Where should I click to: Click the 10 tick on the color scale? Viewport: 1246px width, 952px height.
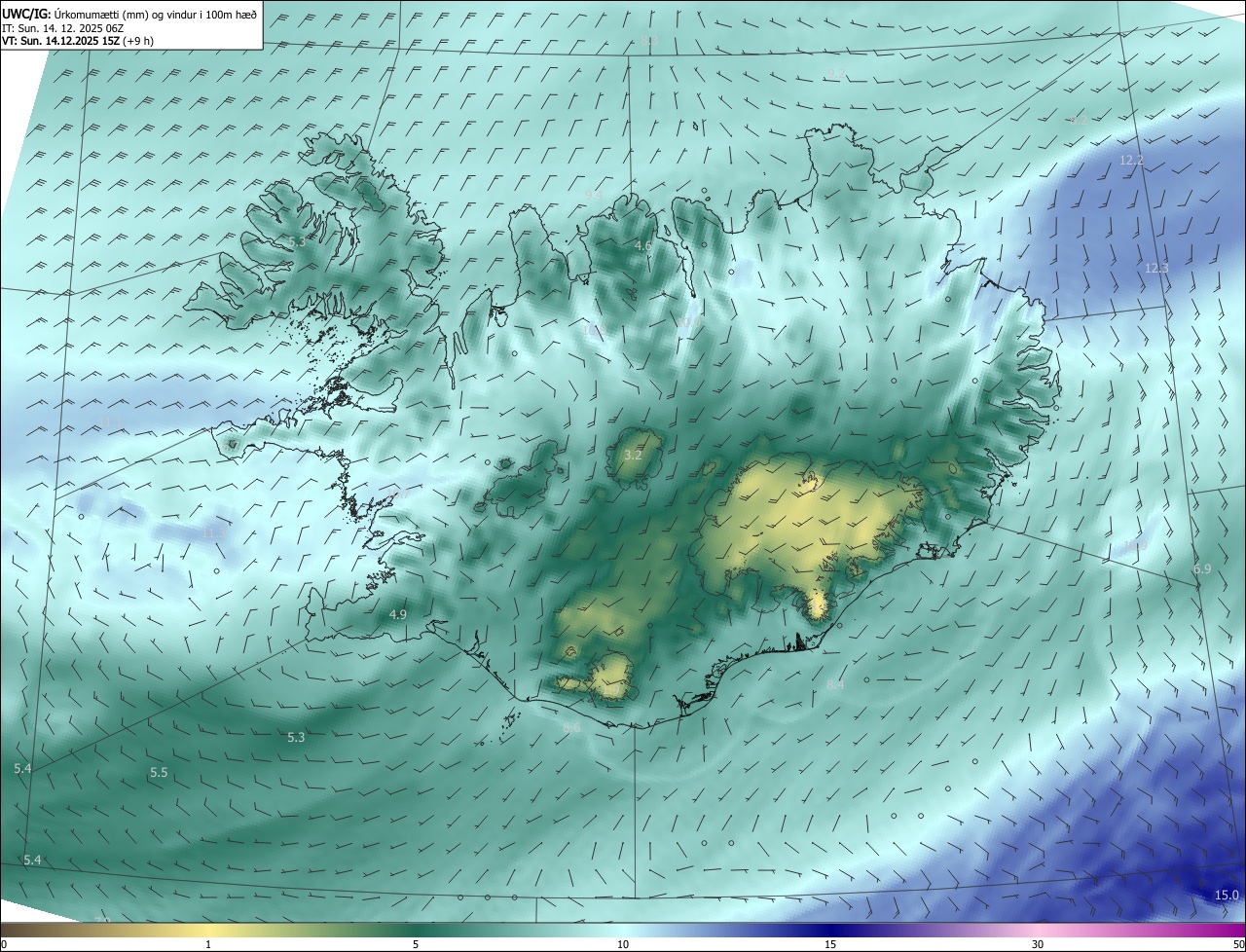623,944
